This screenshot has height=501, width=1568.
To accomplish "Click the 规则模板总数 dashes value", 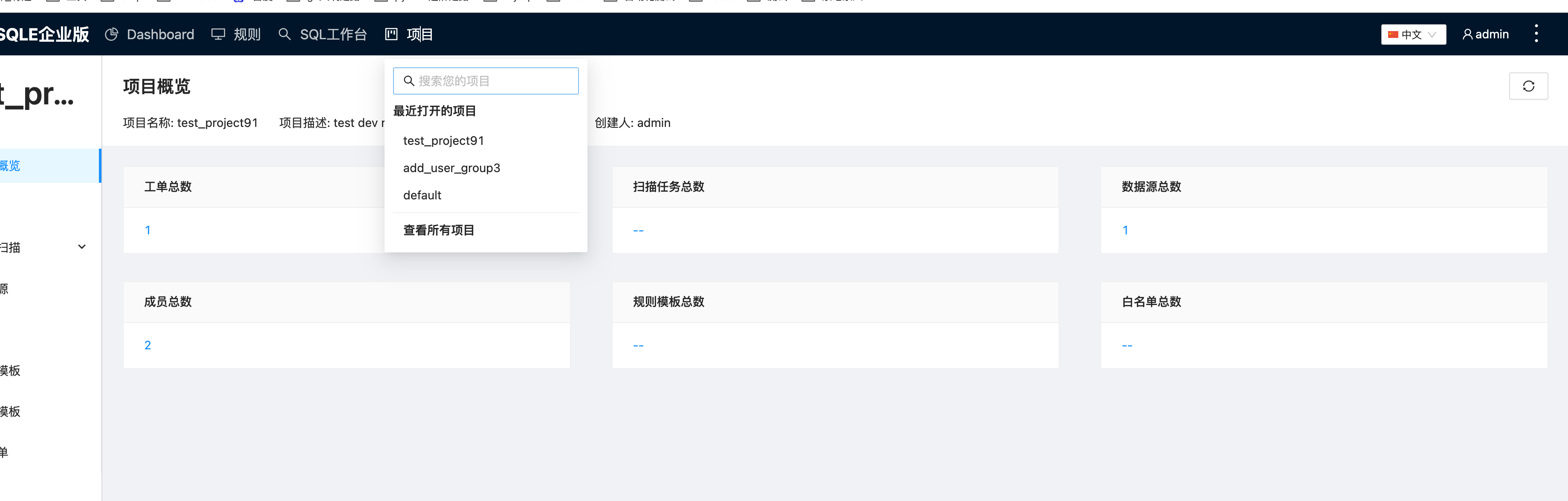I will pos(638,346).
